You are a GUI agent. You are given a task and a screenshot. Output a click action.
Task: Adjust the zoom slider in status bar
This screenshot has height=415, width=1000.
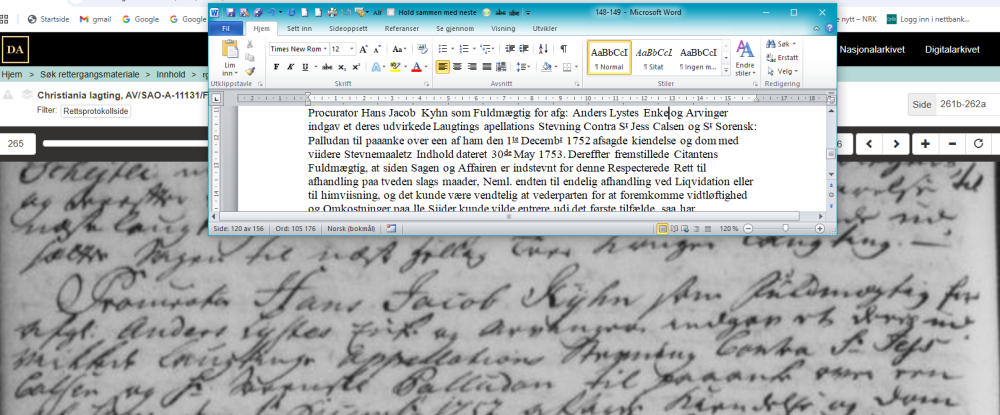pyautogui.click(x=785, y=228)
